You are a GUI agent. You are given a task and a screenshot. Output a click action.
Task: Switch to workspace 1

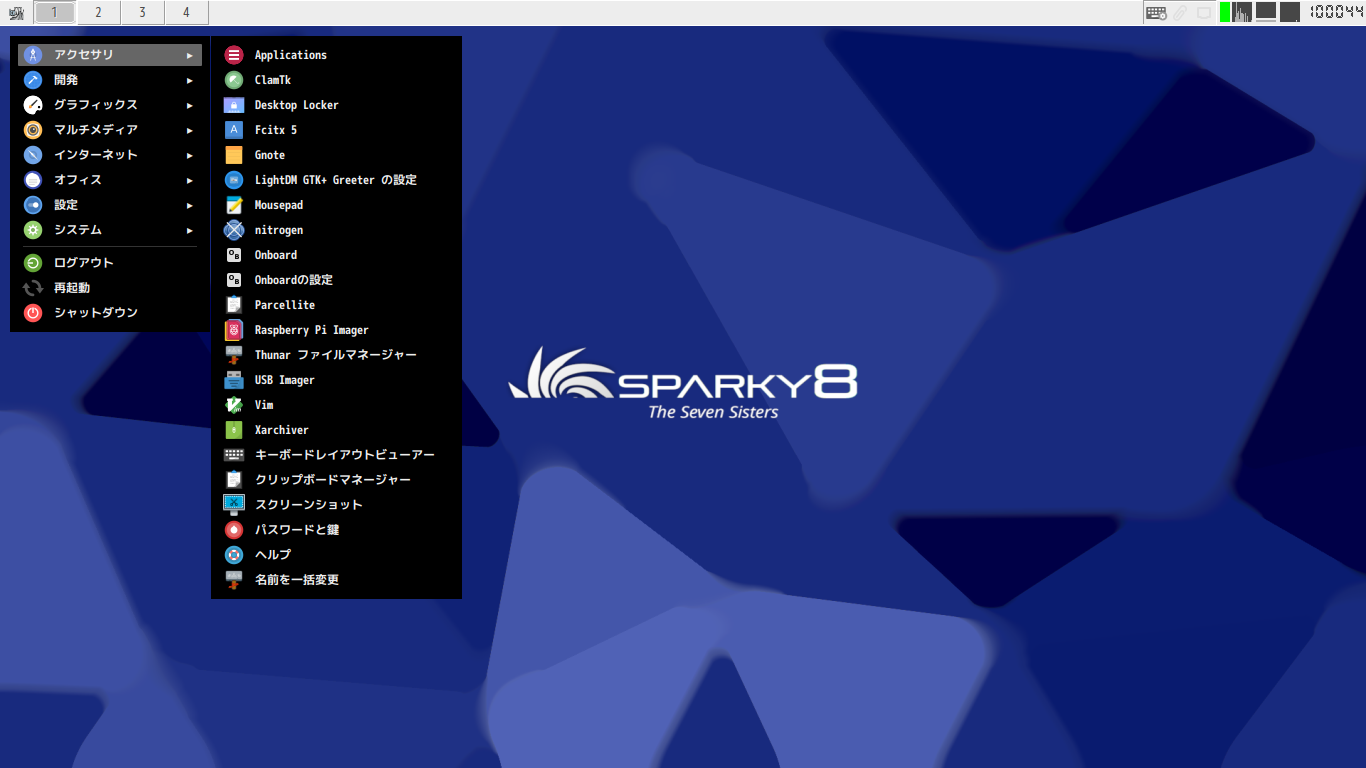tap(54, 12)
